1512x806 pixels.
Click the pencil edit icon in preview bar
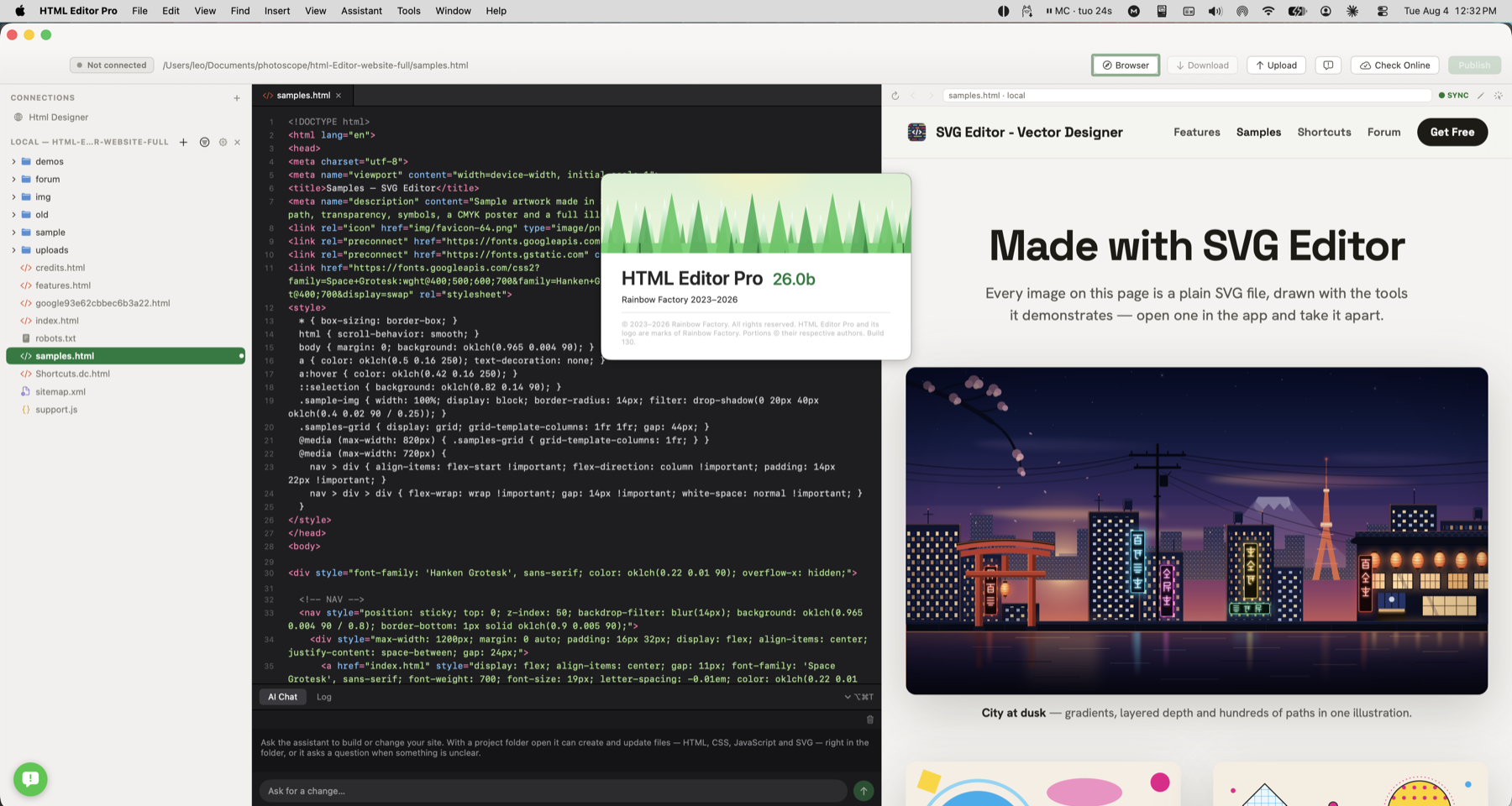click(1481, 96)
